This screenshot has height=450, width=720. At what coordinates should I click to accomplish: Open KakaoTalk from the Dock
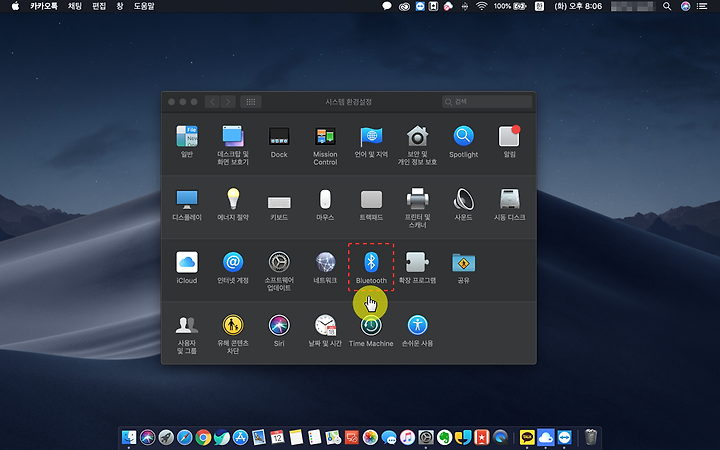pyautogui.click(x=527, y=437)
